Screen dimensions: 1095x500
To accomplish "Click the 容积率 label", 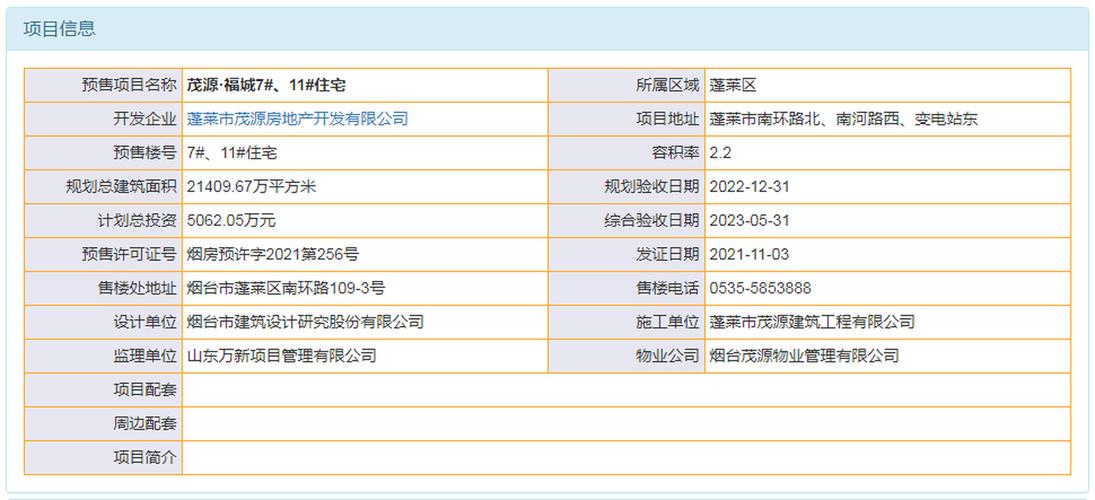I will [x=675, y=153].
